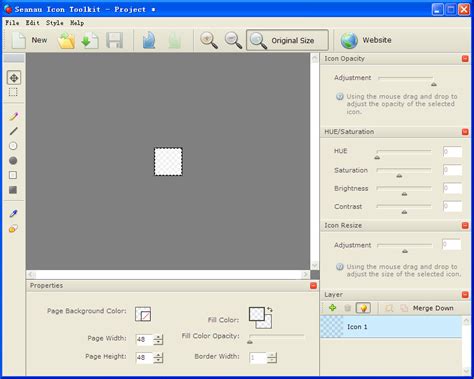The image size is (474, 379).
Task: Click the Icon Resize value field
Action: click(452, 244)
